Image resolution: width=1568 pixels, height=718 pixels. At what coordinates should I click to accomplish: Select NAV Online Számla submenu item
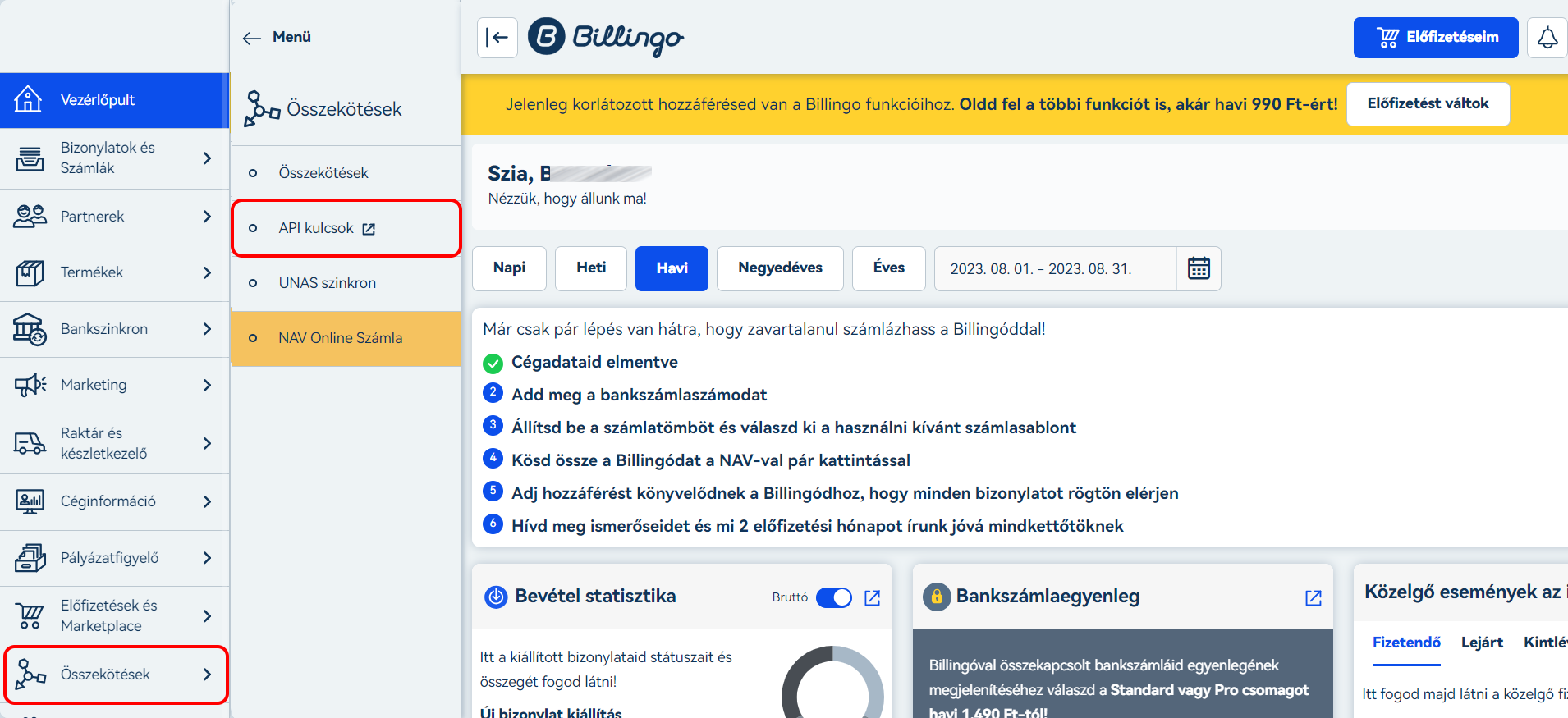(346, 338)
